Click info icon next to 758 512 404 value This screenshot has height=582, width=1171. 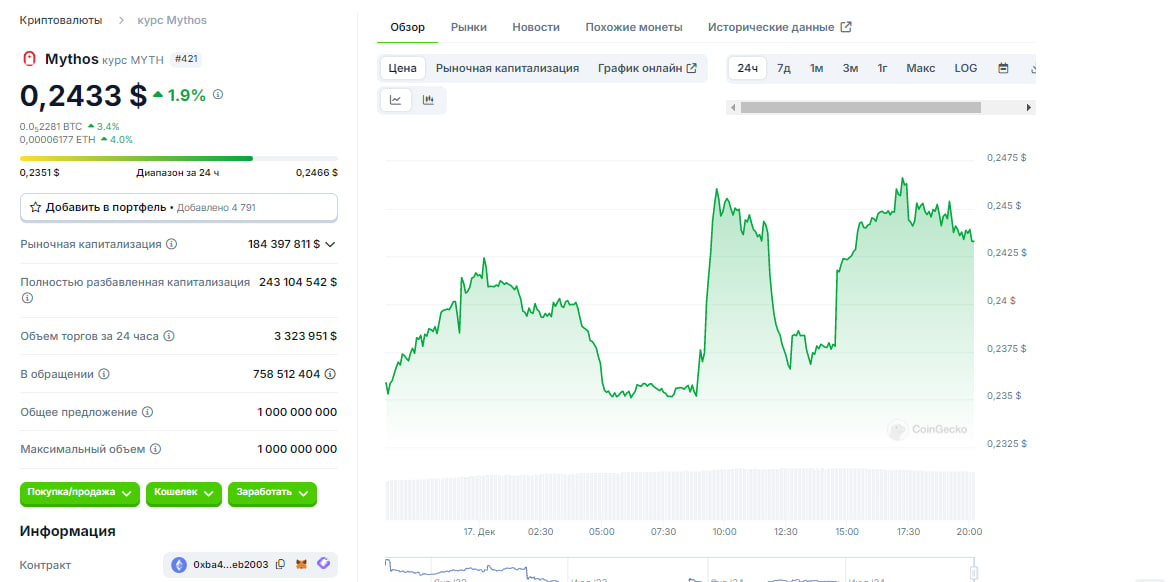(330, 374)
